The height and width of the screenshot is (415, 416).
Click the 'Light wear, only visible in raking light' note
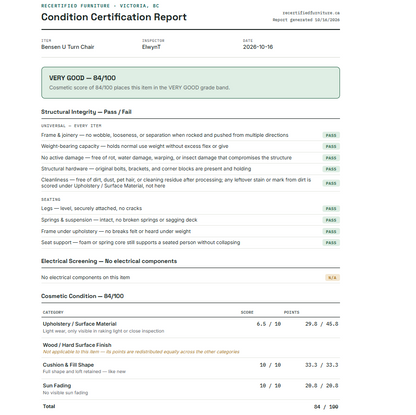(103, 331)
